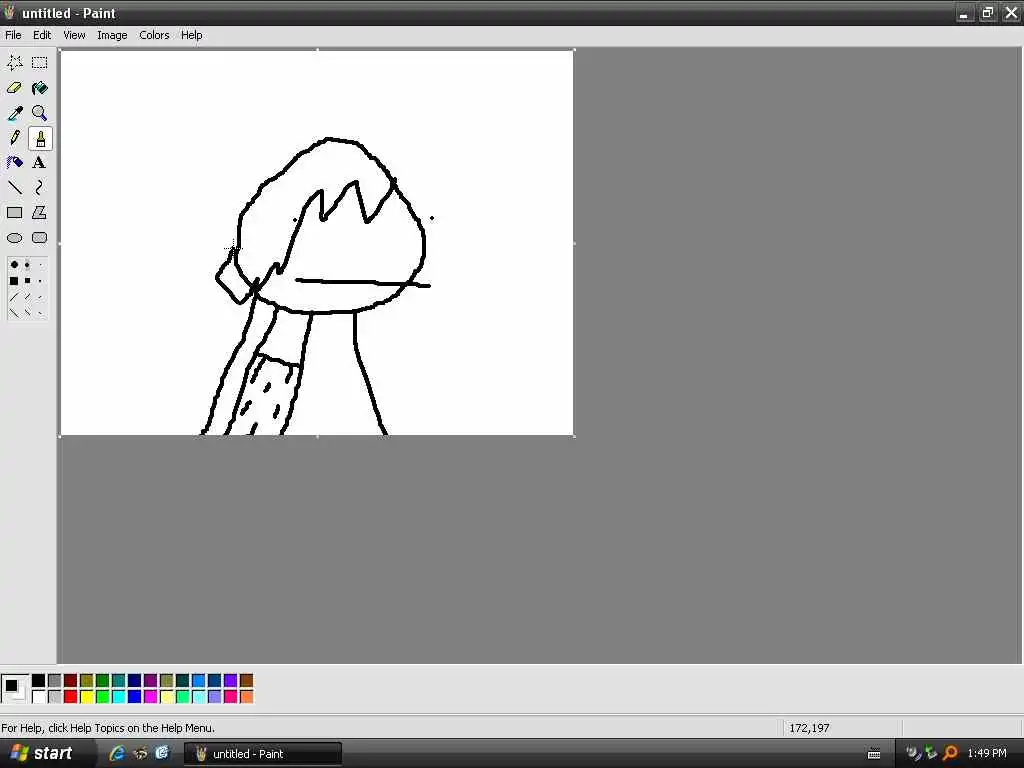Image resolution: width=1024 pixels, height=768 pixels.
Task: Pick the dark gray color swatch
Action: click(54, 681)
